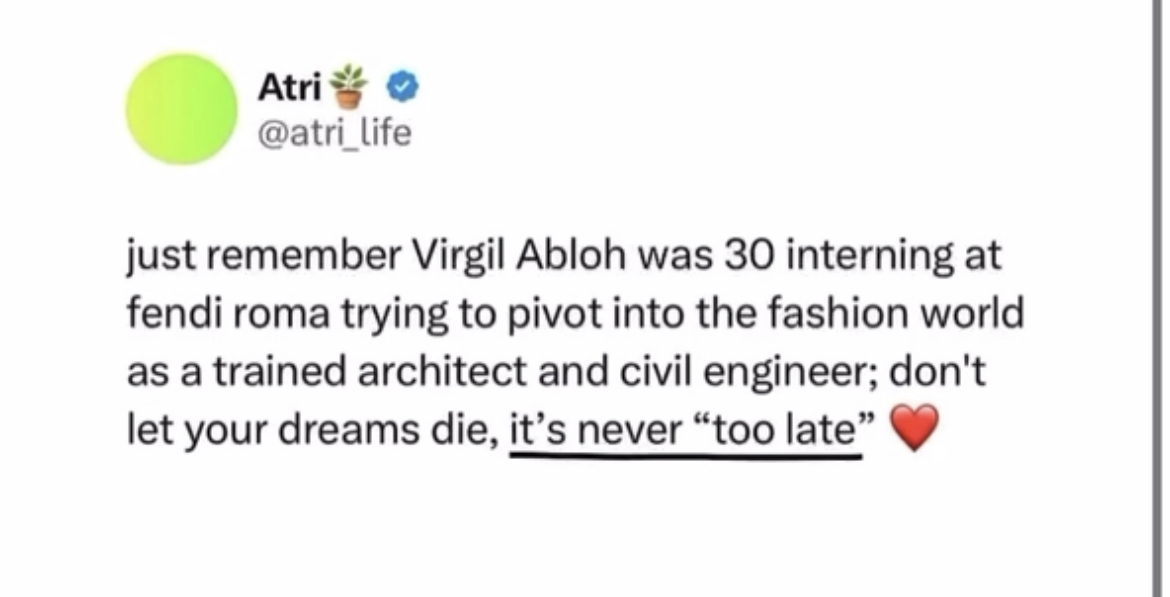The height and width of the screenshot is (597, 1170).
Task: Click the black underline beneath too late
Action: (x=685, y=453)
